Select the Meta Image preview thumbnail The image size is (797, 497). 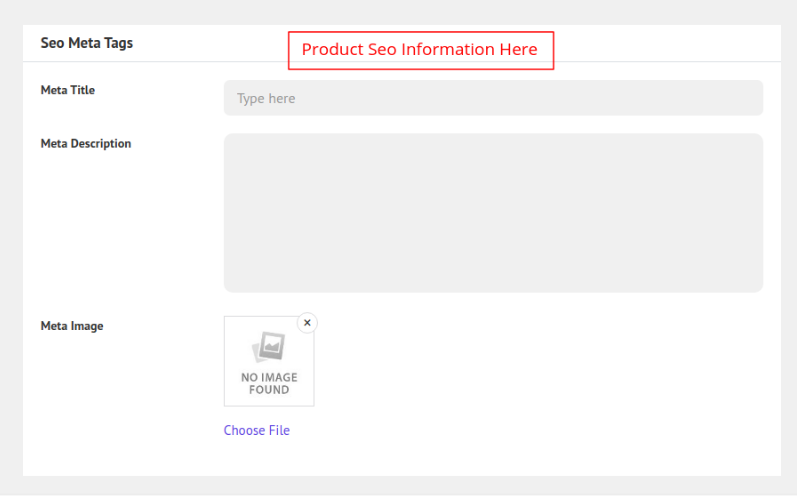[x=269, y=361]
